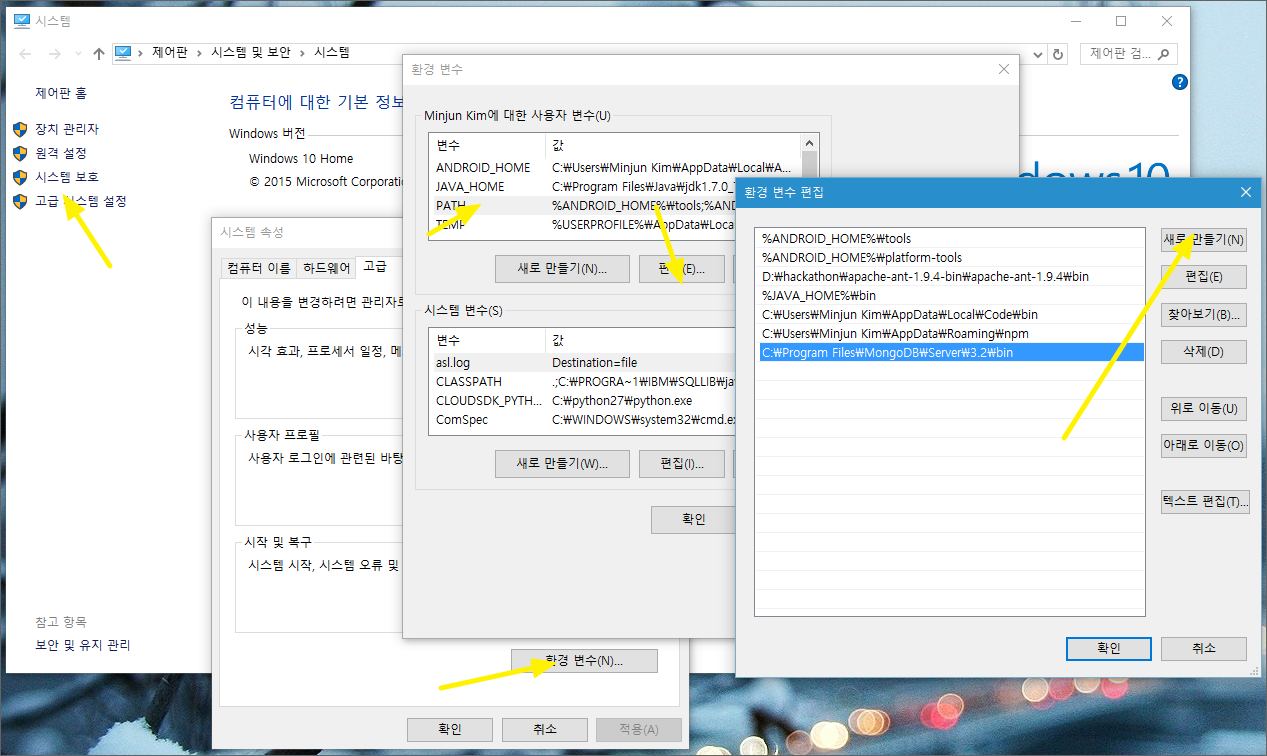
Task: Click the refresh icon next to the address bar
Action: point(1059,53)
